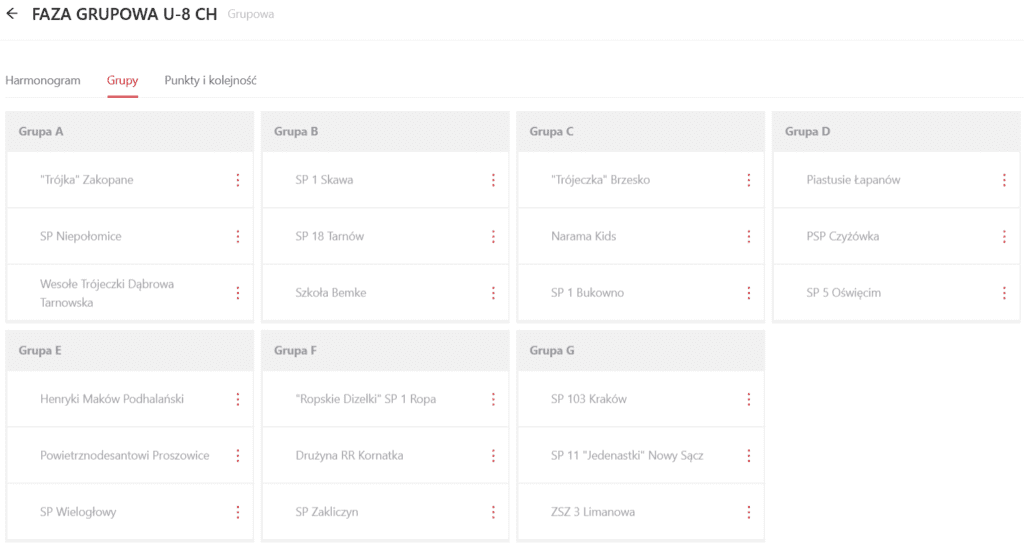Open options menu for Szkoła Bemke
1024x546 pixels.
493,293
